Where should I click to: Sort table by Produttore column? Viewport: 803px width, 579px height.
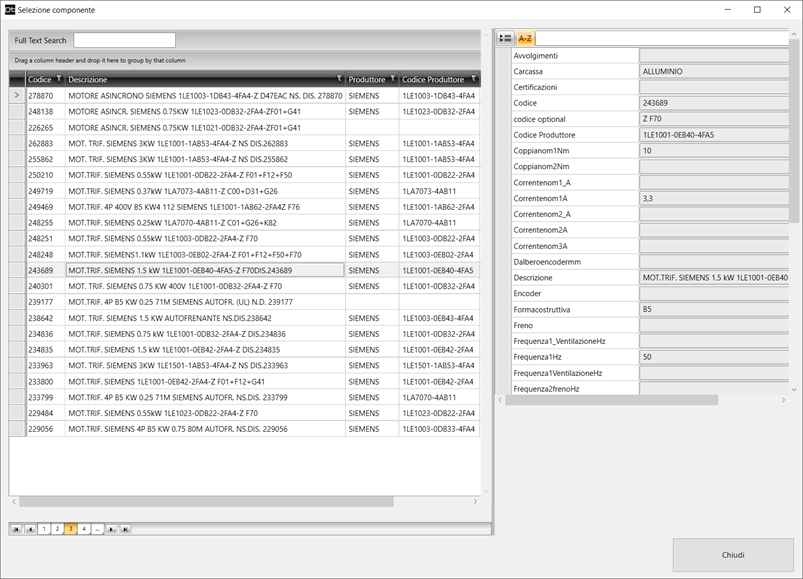[x=367, y=79]
